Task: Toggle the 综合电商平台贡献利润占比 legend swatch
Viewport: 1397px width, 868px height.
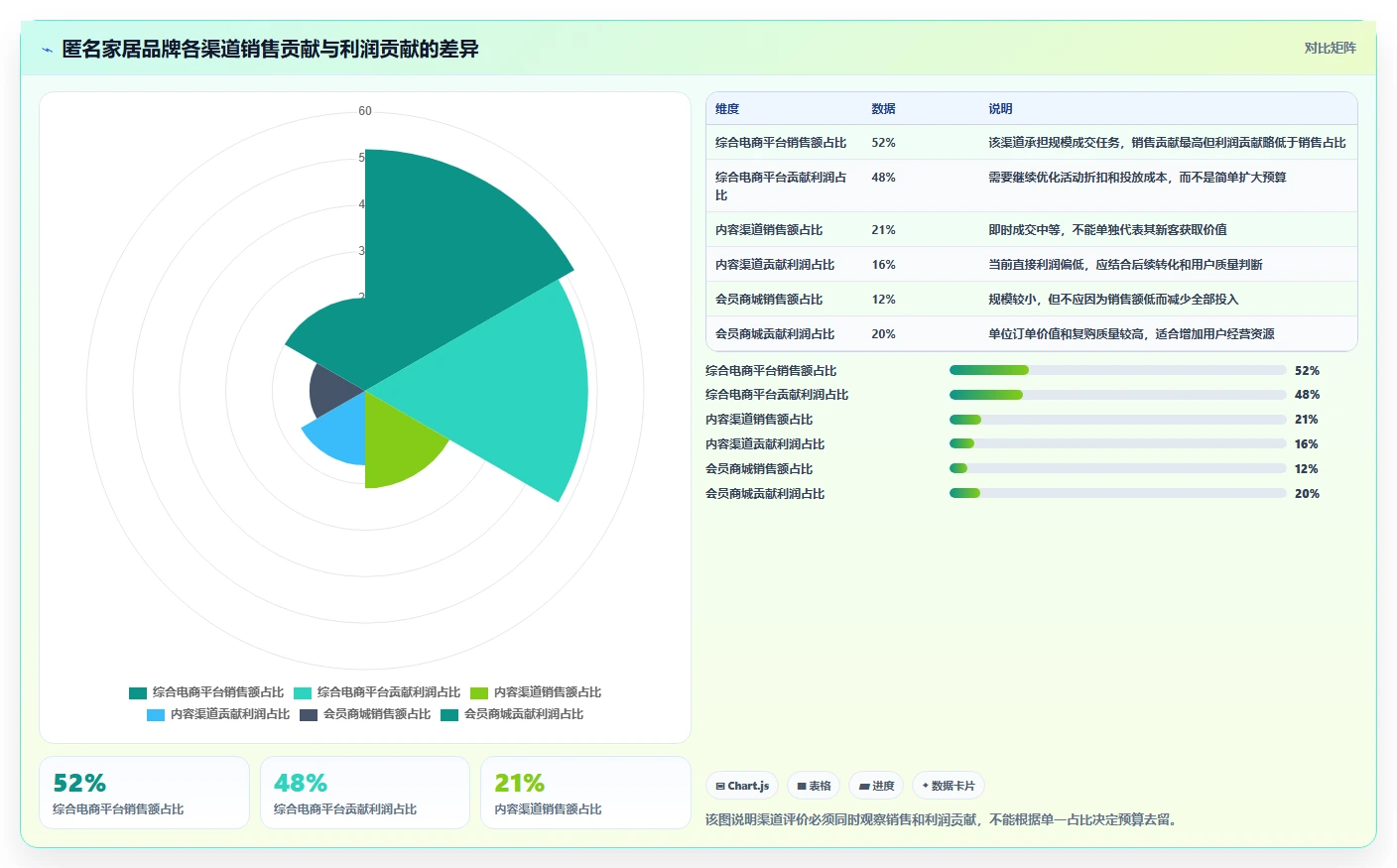Action: click(x=303, y=692)
